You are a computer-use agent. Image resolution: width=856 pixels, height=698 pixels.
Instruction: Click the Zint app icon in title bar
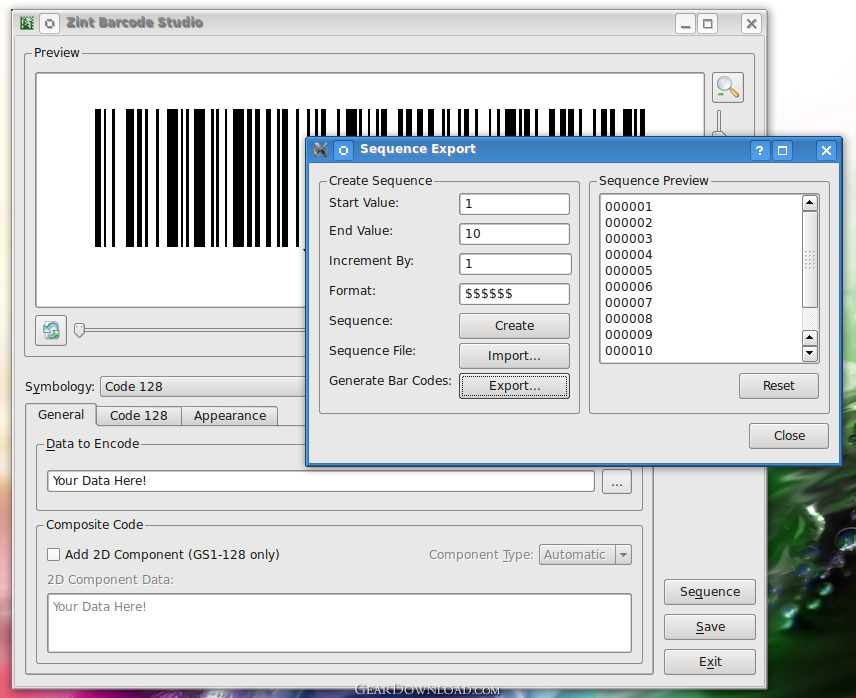(27, 23)
